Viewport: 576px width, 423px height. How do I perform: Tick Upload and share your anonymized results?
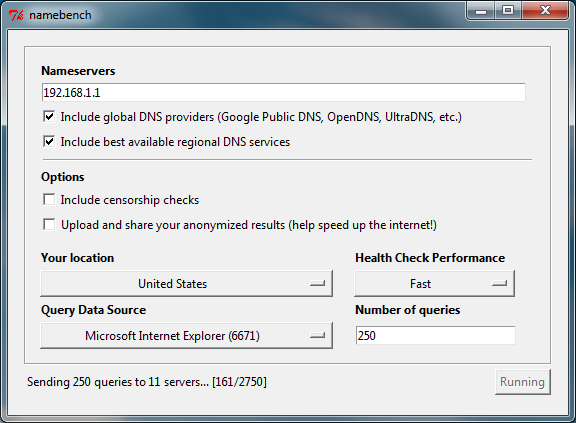[49, 224]
